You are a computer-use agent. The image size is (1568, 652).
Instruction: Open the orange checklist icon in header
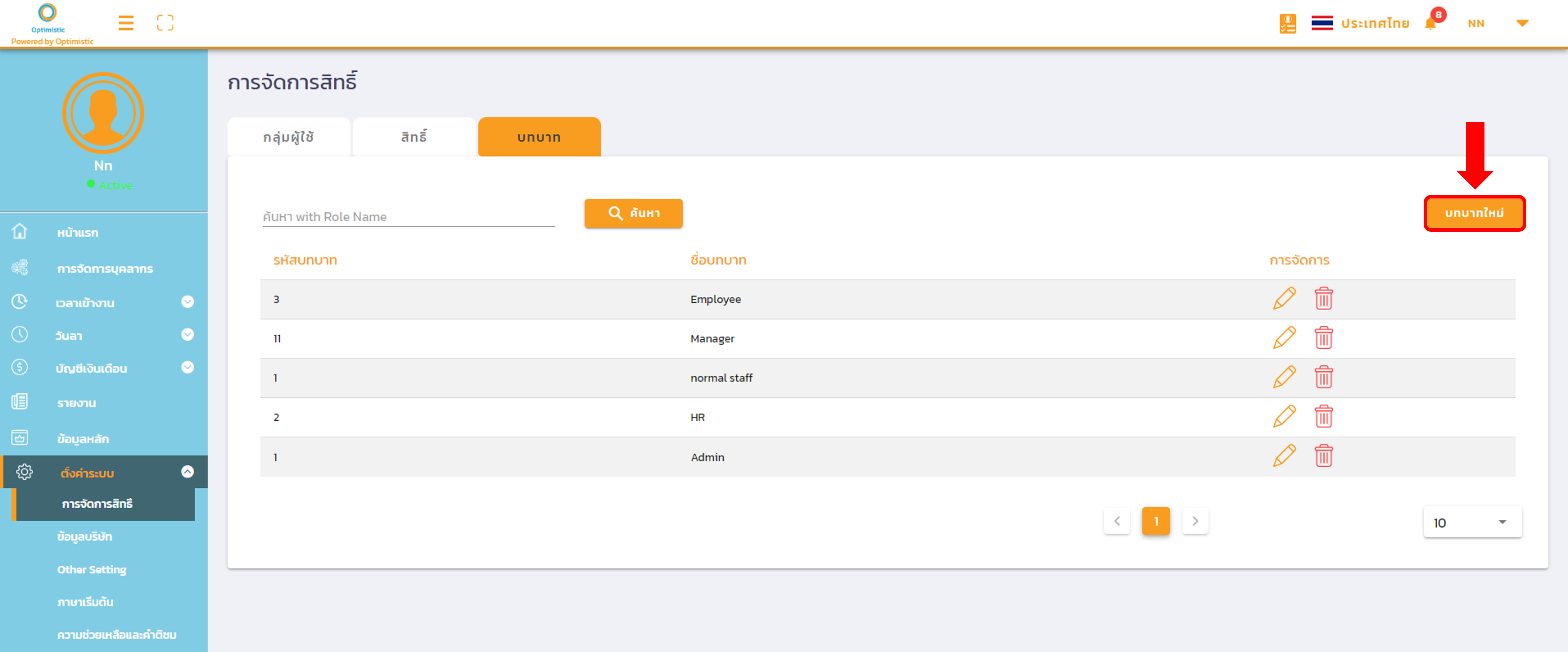(x=1288, y=23)
